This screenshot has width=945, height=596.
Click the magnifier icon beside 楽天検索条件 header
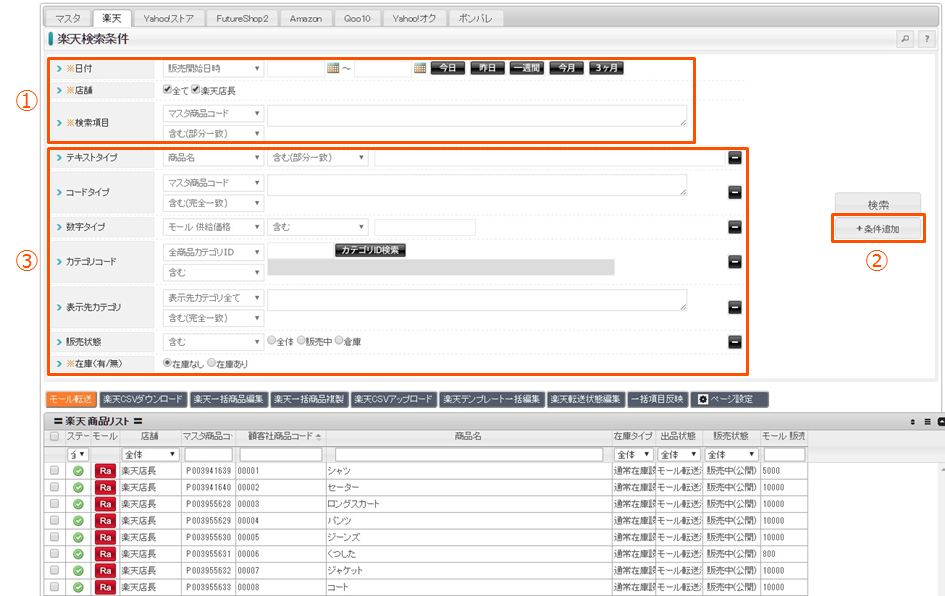(905, 39)
